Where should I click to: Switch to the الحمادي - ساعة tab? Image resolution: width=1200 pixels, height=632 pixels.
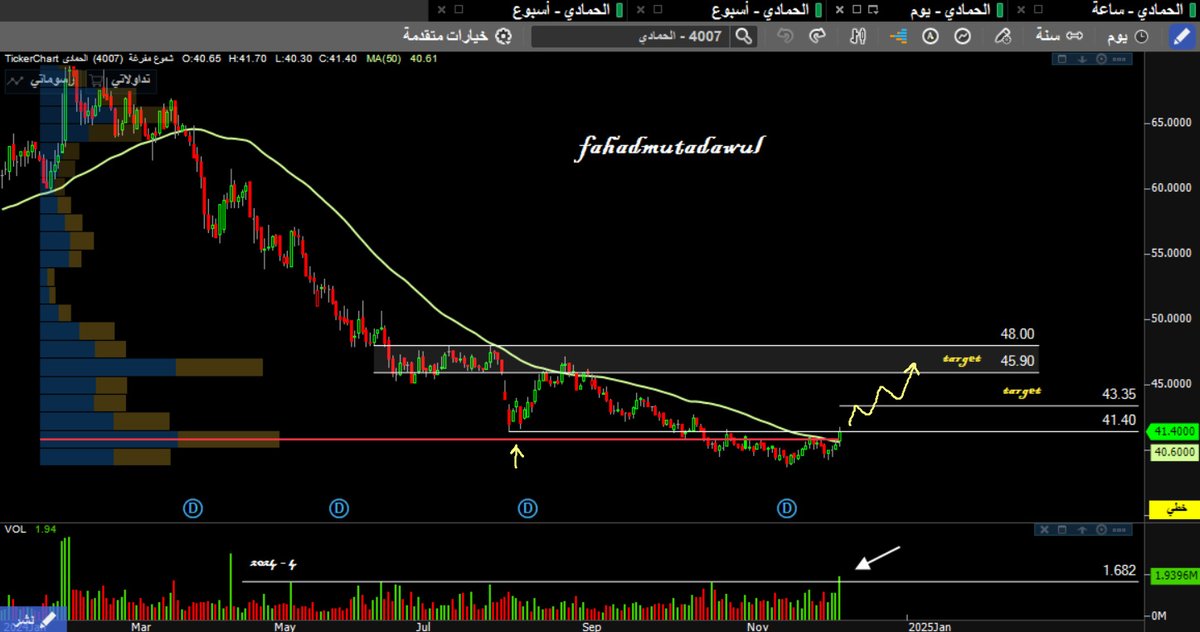pos(1137,9)
